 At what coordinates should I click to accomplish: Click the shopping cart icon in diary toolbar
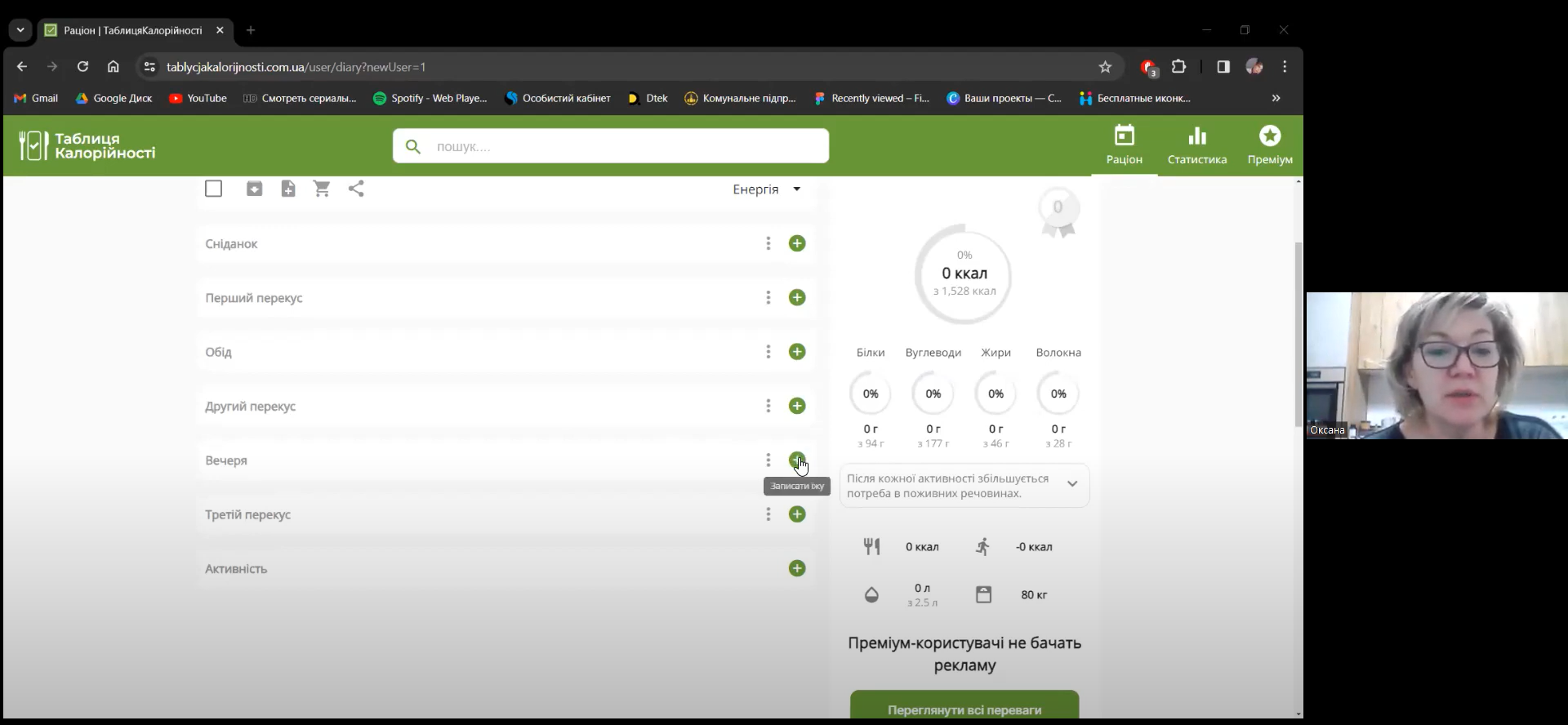322,189
